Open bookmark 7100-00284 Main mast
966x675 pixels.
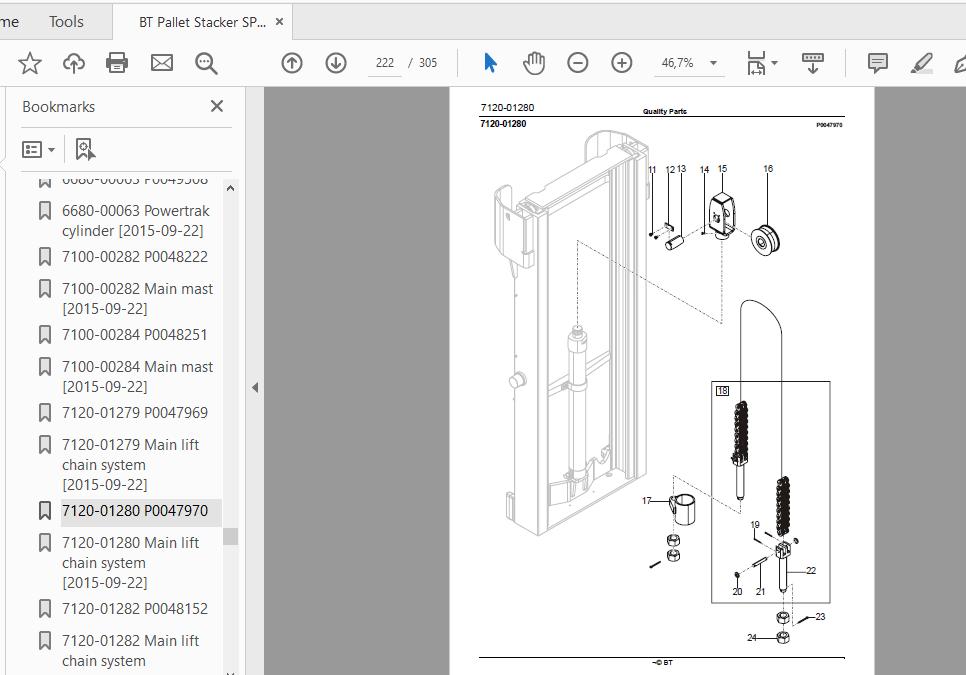[x=137, y=376]
